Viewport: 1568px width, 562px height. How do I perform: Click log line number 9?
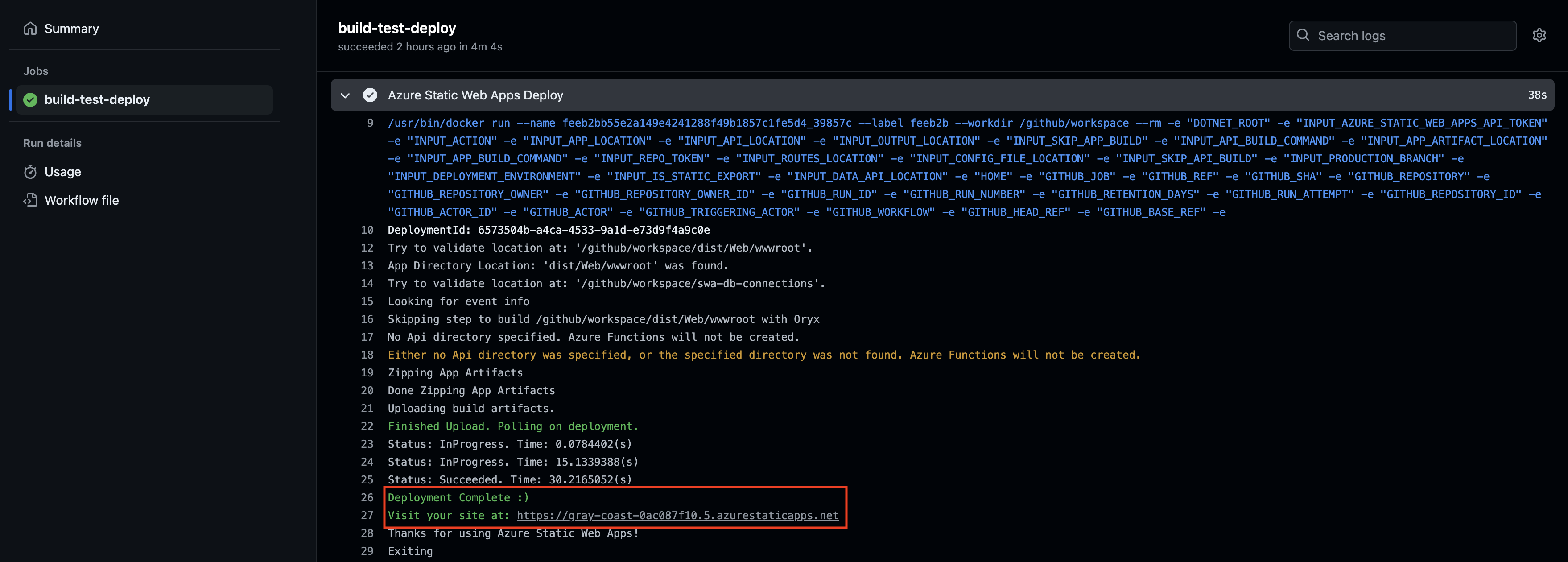pyautogui.click(x=370, y=123)
